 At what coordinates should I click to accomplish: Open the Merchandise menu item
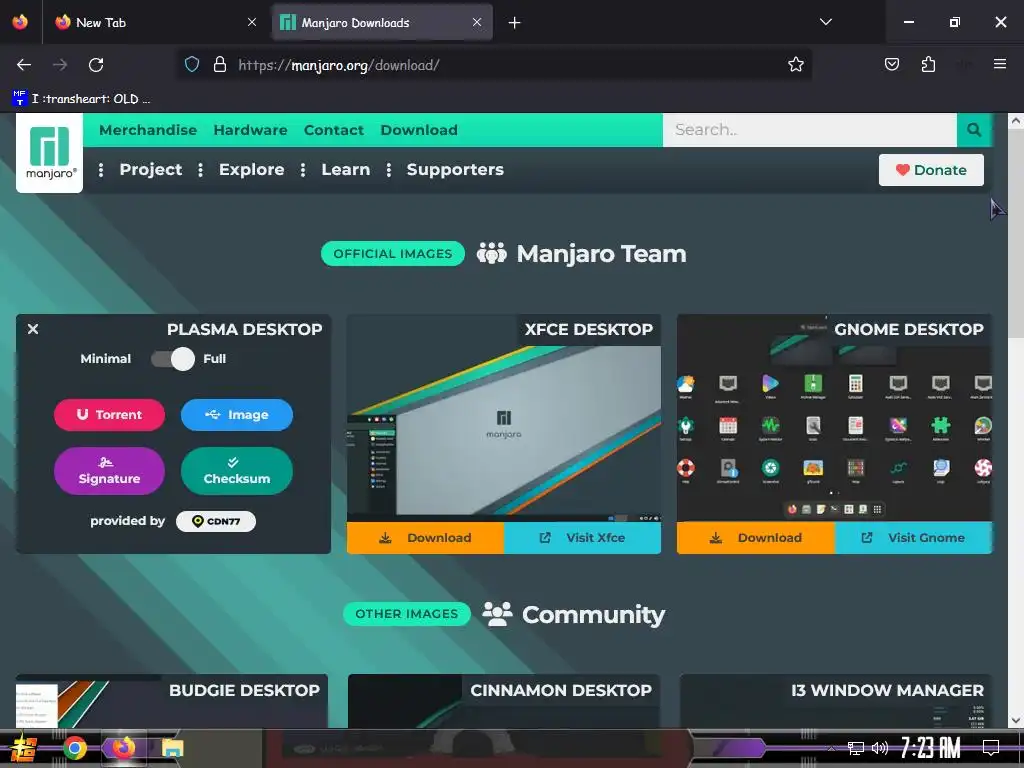148,130
